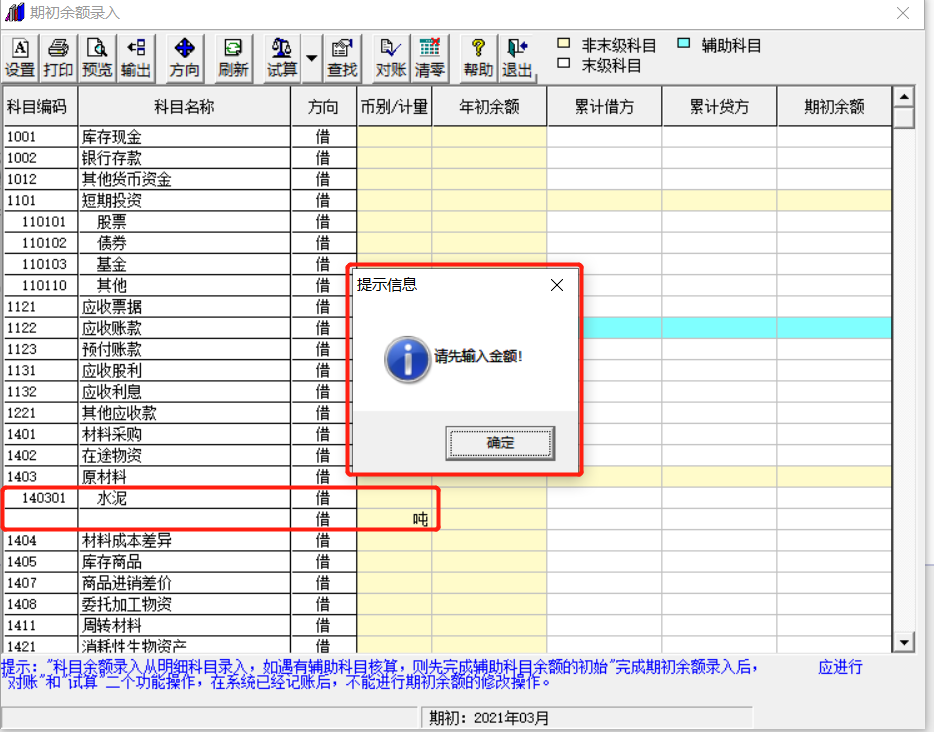Click the 期初: 2021年03月 status field
This screenshot has width=934, height=732.
tap(587, 718)
